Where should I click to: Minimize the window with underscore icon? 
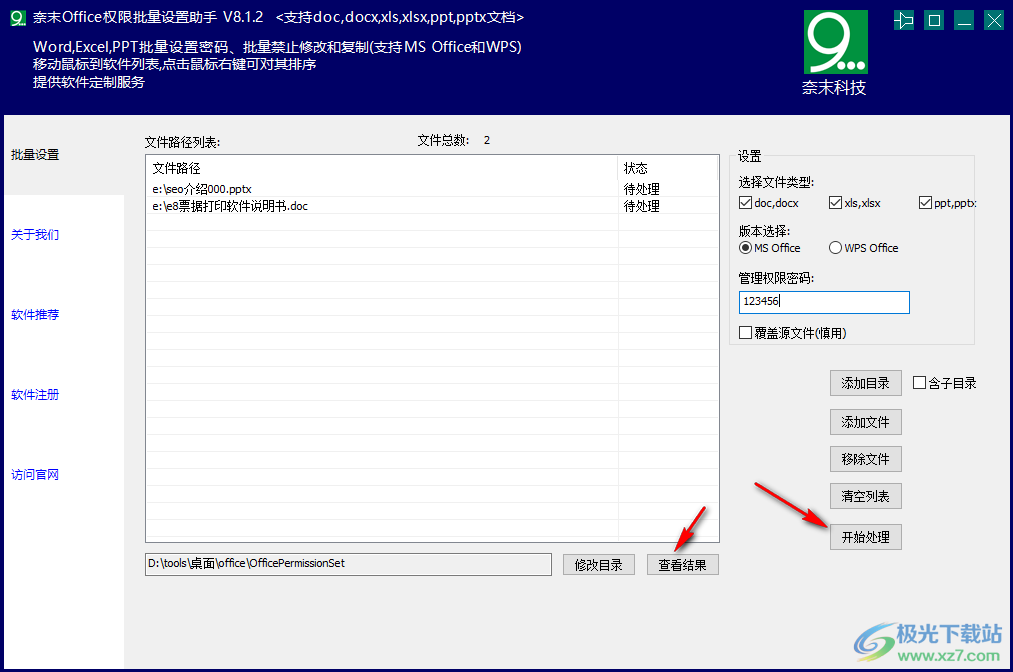click(x=964, y=21)
